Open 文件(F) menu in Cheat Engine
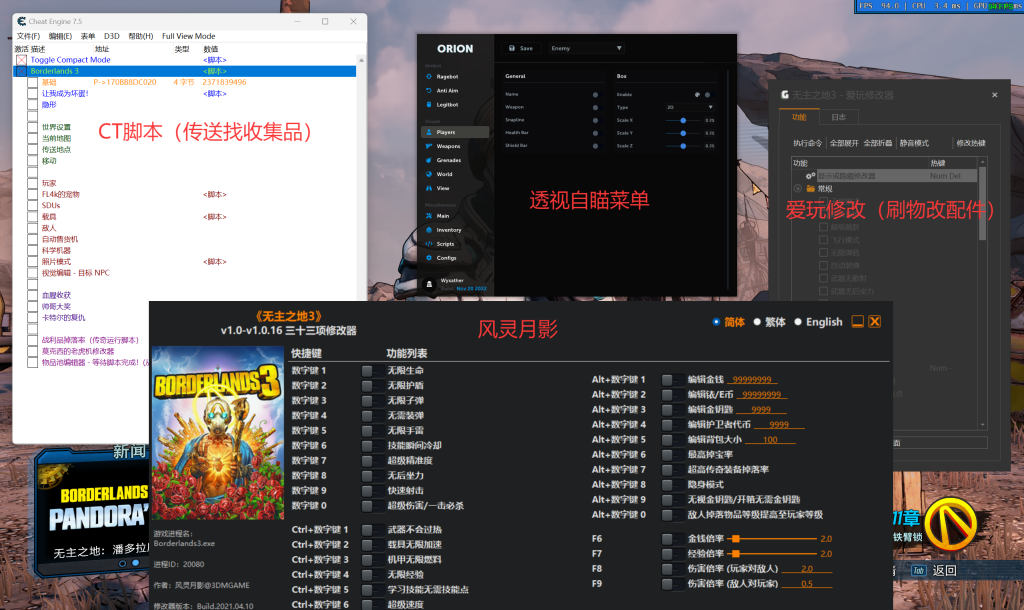This screenshot has height=610, width=1024. [x=28, y=36]
